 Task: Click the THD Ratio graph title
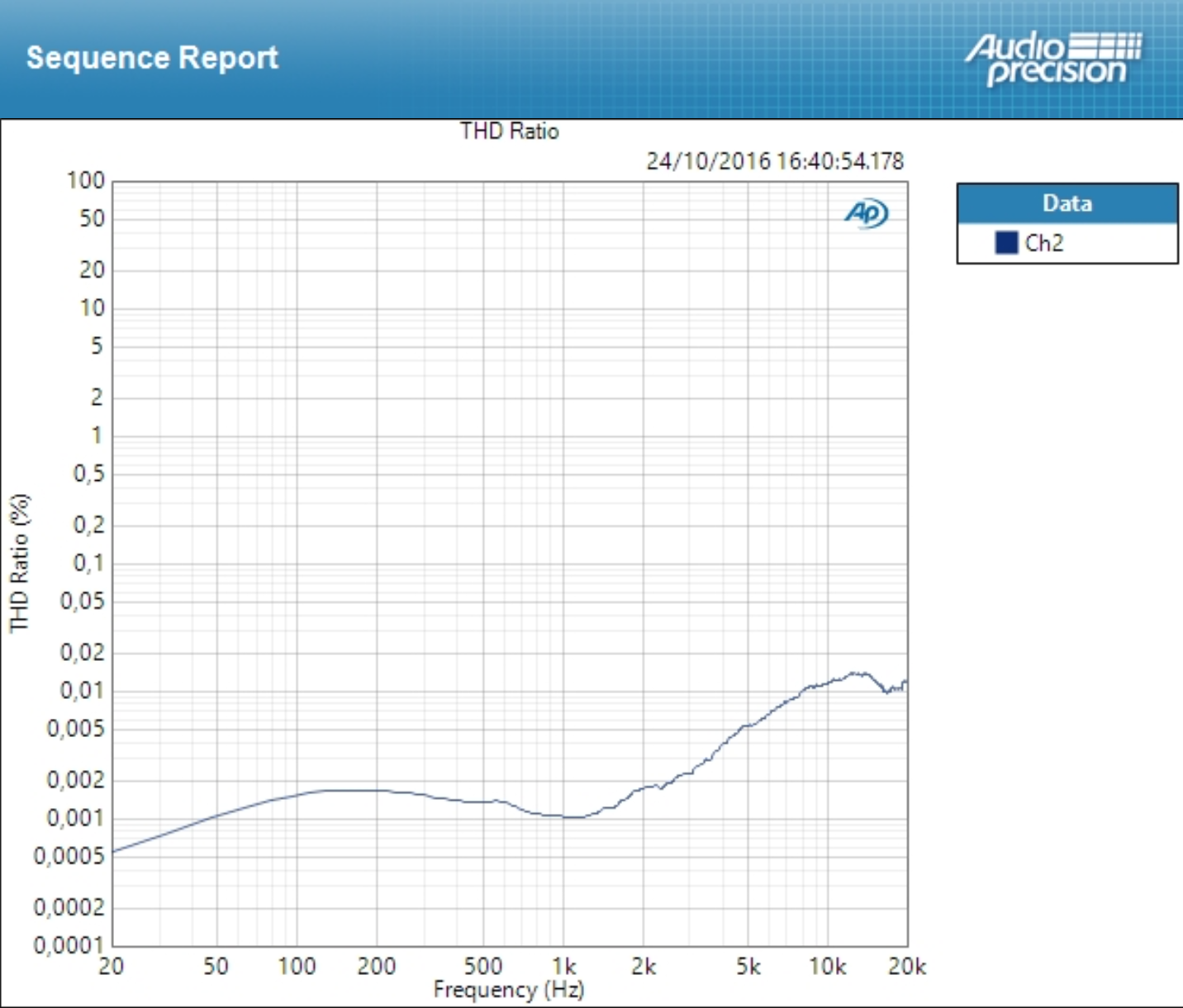click(509, 131)
